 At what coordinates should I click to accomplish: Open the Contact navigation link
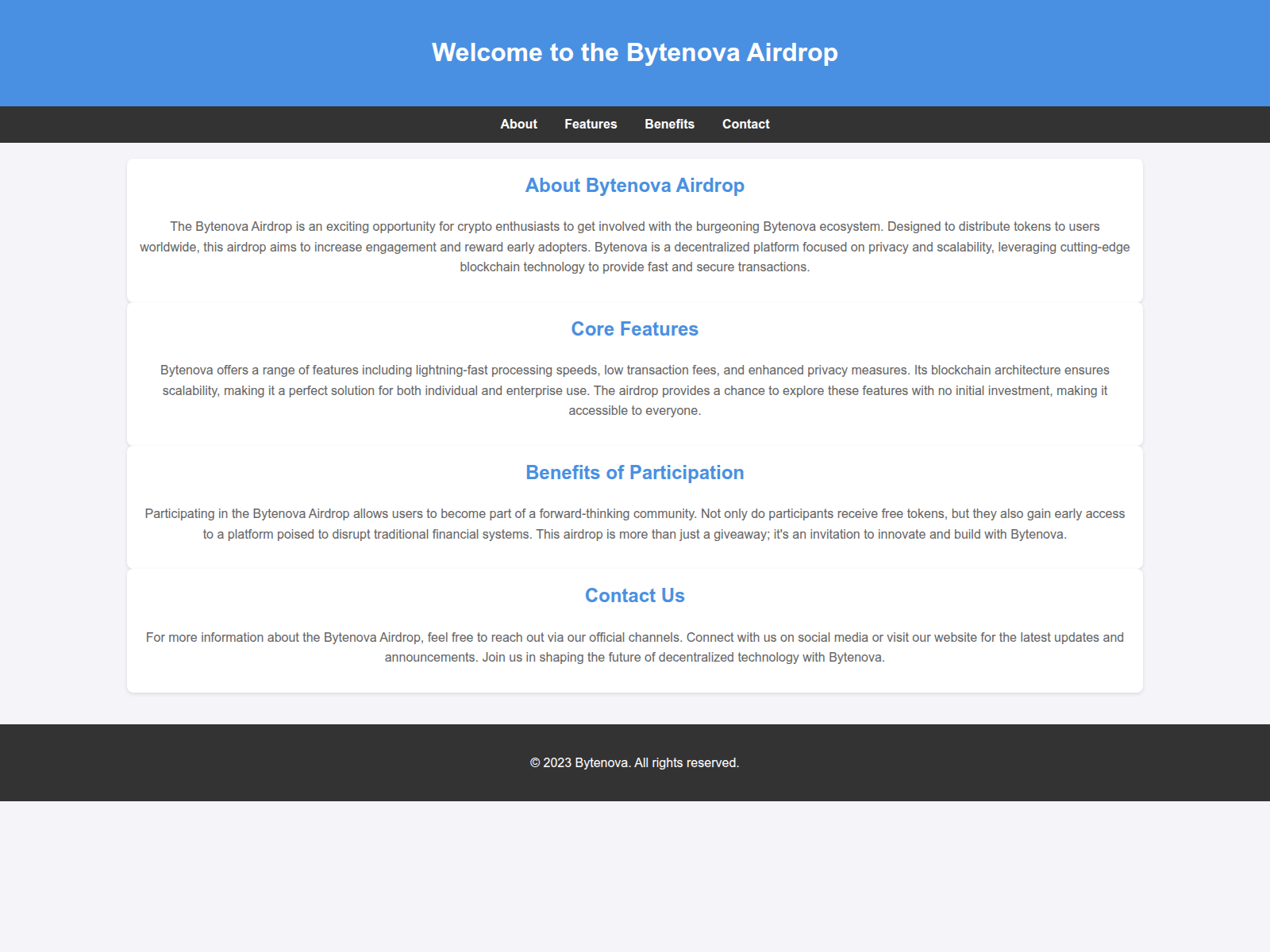click(x=745, y=124)
